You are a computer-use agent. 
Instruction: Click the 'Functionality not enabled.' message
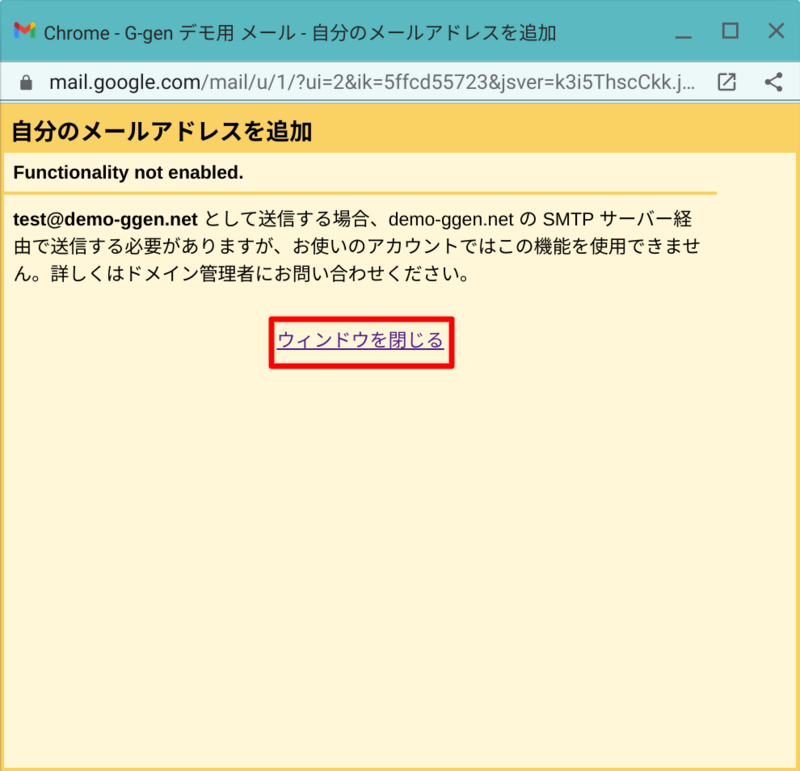pyautogui.click(x=128, y=172)
